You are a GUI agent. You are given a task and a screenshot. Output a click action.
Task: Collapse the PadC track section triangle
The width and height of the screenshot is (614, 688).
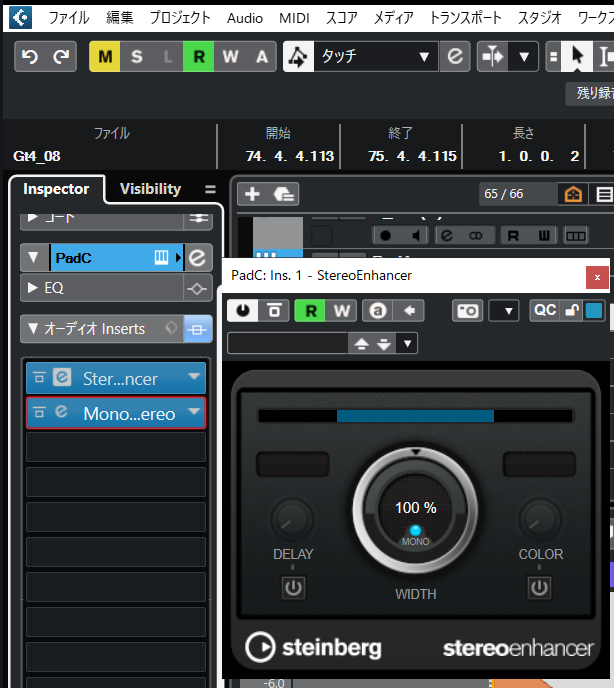pos(33,257)
